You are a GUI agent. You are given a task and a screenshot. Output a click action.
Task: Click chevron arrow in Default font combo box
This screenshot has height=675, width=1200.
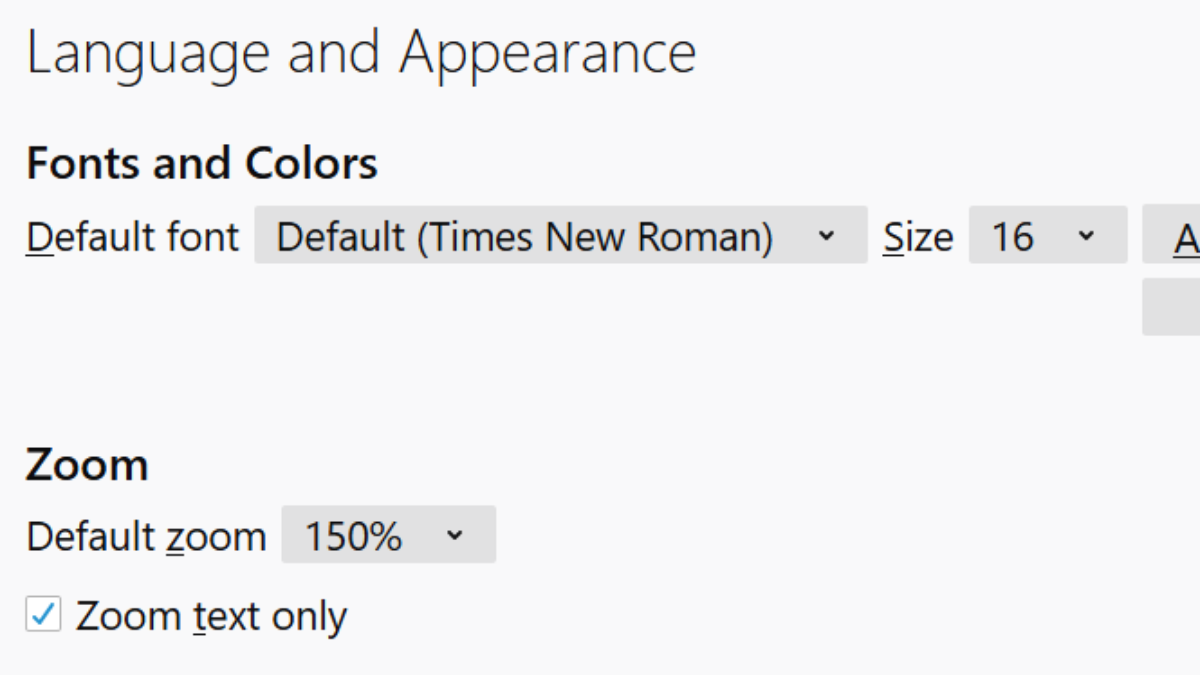(826, 236)
